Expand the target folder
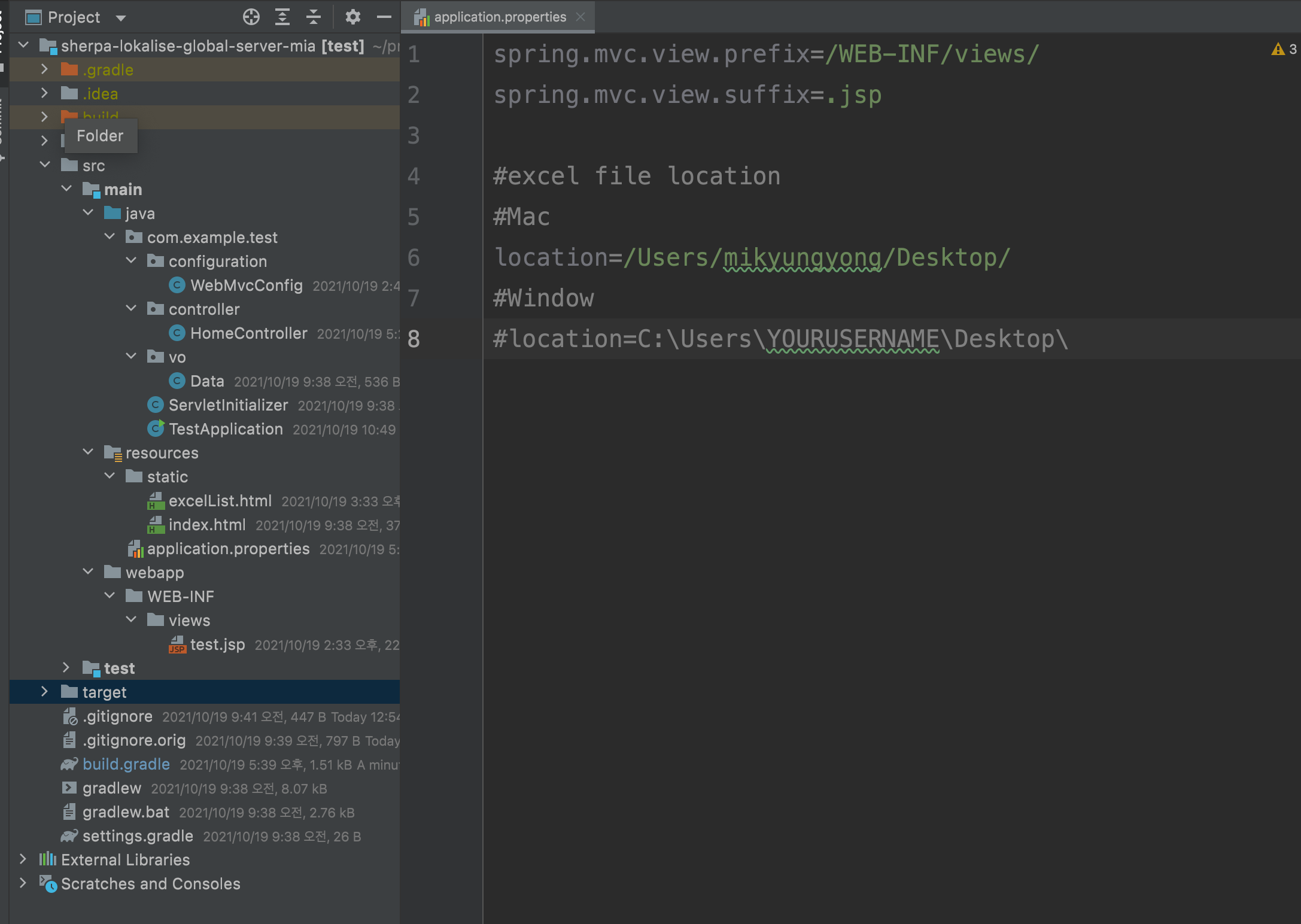The width and height of the screenshot is (1301, 924). tap(44, 692)
